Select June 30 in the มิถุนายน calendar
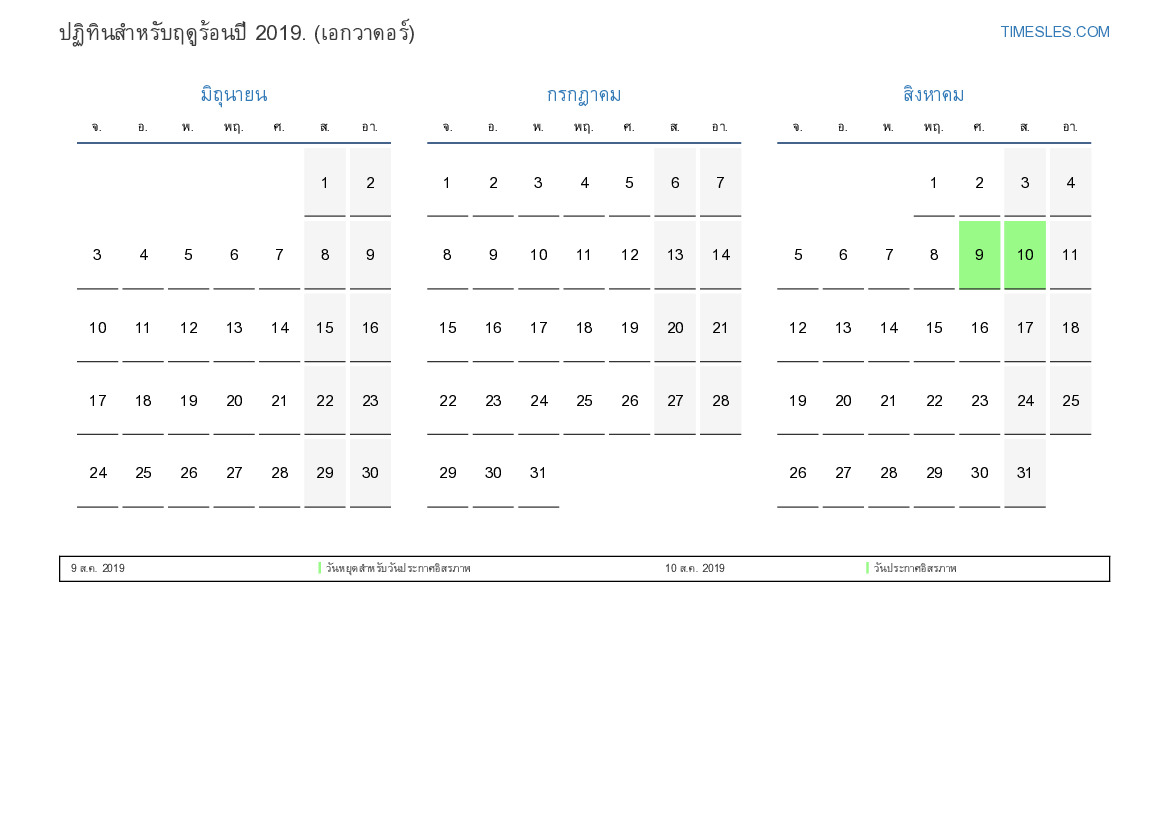Screen dimensions: 1169x827 pos(370,473)
